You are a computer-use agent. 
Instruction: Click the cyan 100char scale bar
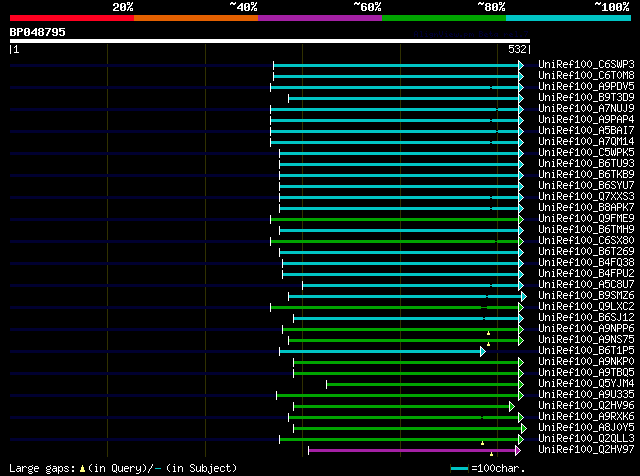click(x=460, y=468)
